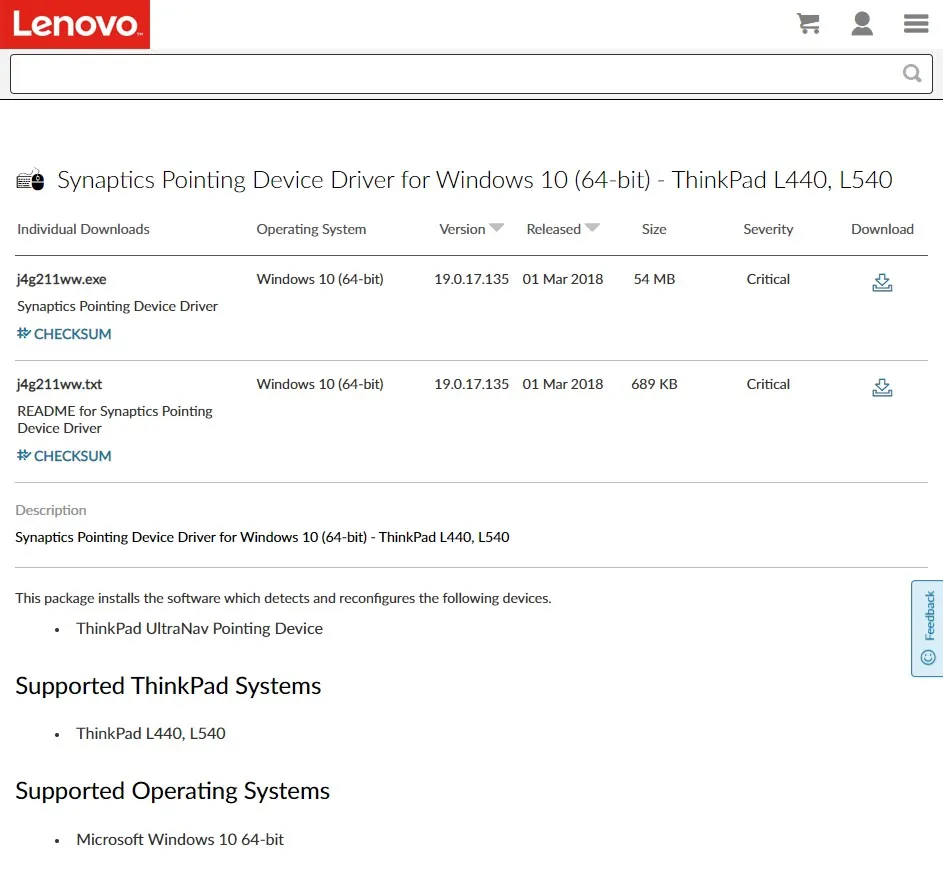Click ThinkPad UltraNav Pointing Device item
943x873 pixels.
coord(199,628)
